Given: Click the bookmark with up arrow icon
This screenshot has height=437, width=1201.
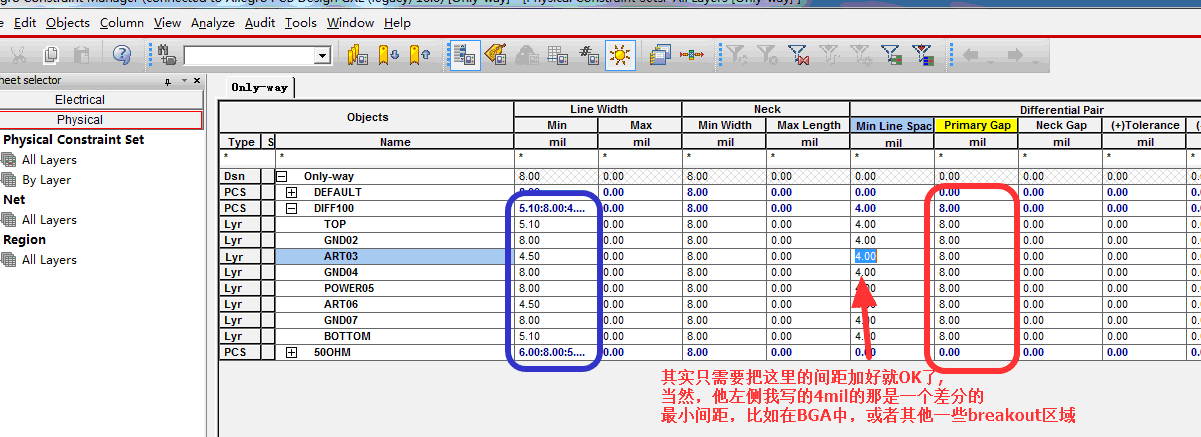Looking at the screenshot, I should [x=421, y=55].
